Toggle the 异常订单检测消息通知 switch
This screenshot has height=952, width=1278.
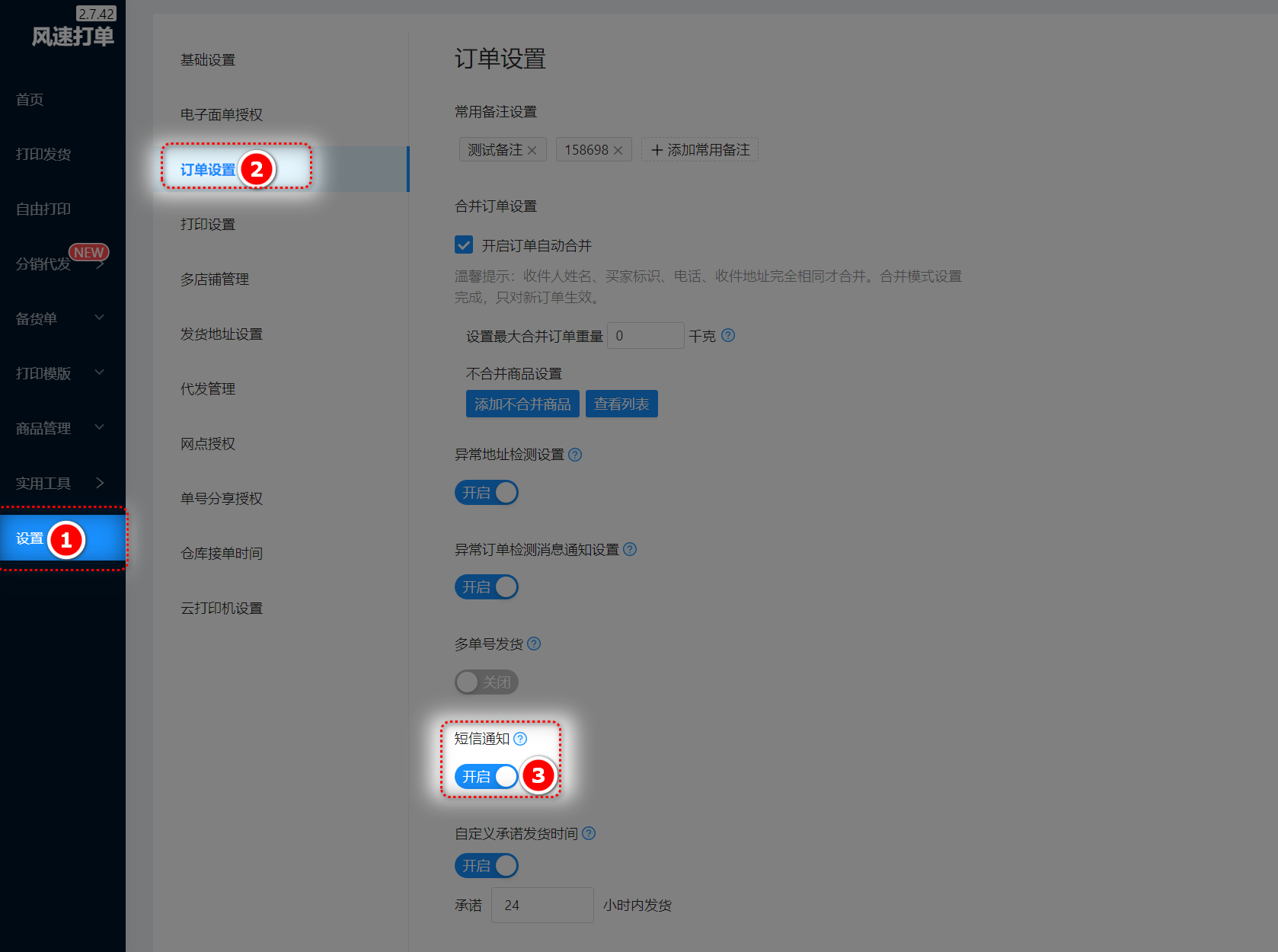point(487,587)
